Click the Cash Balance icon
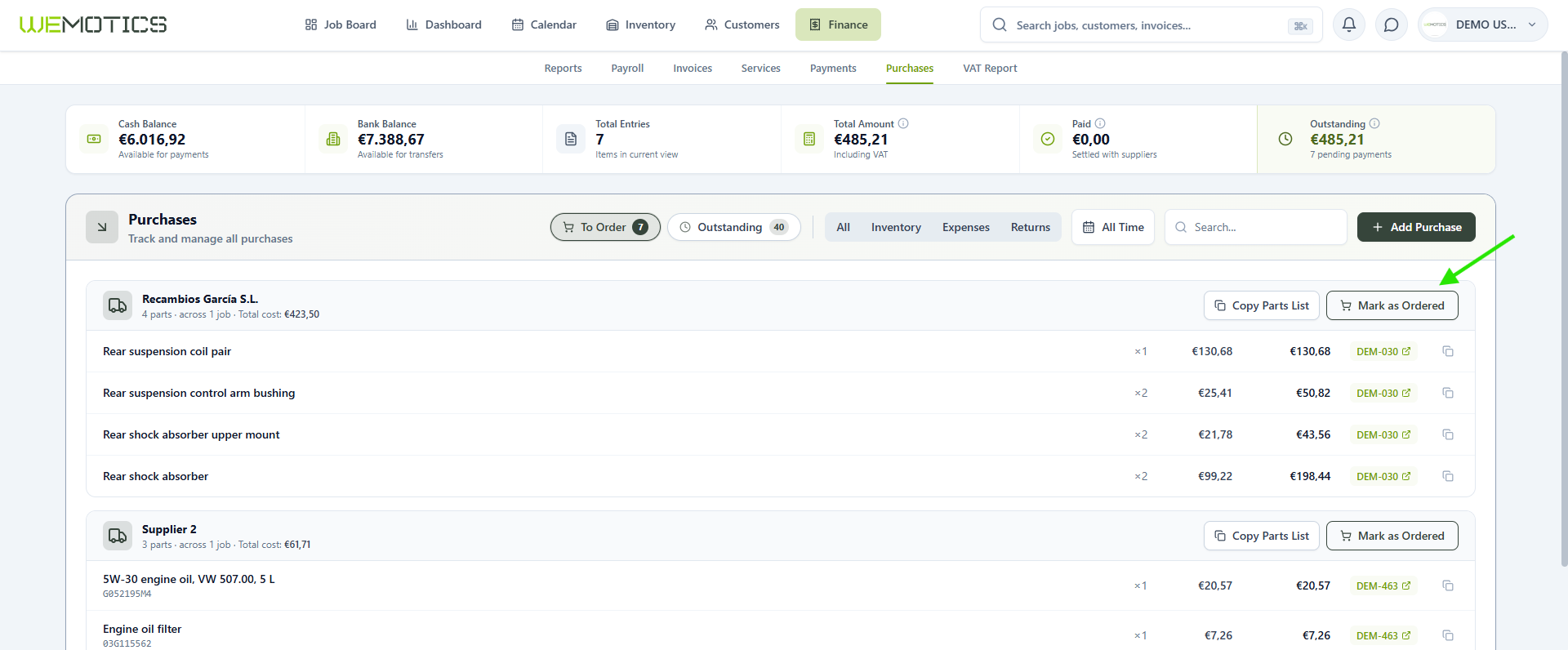The width and height of the screenshot is (1568, 650). 94,139
